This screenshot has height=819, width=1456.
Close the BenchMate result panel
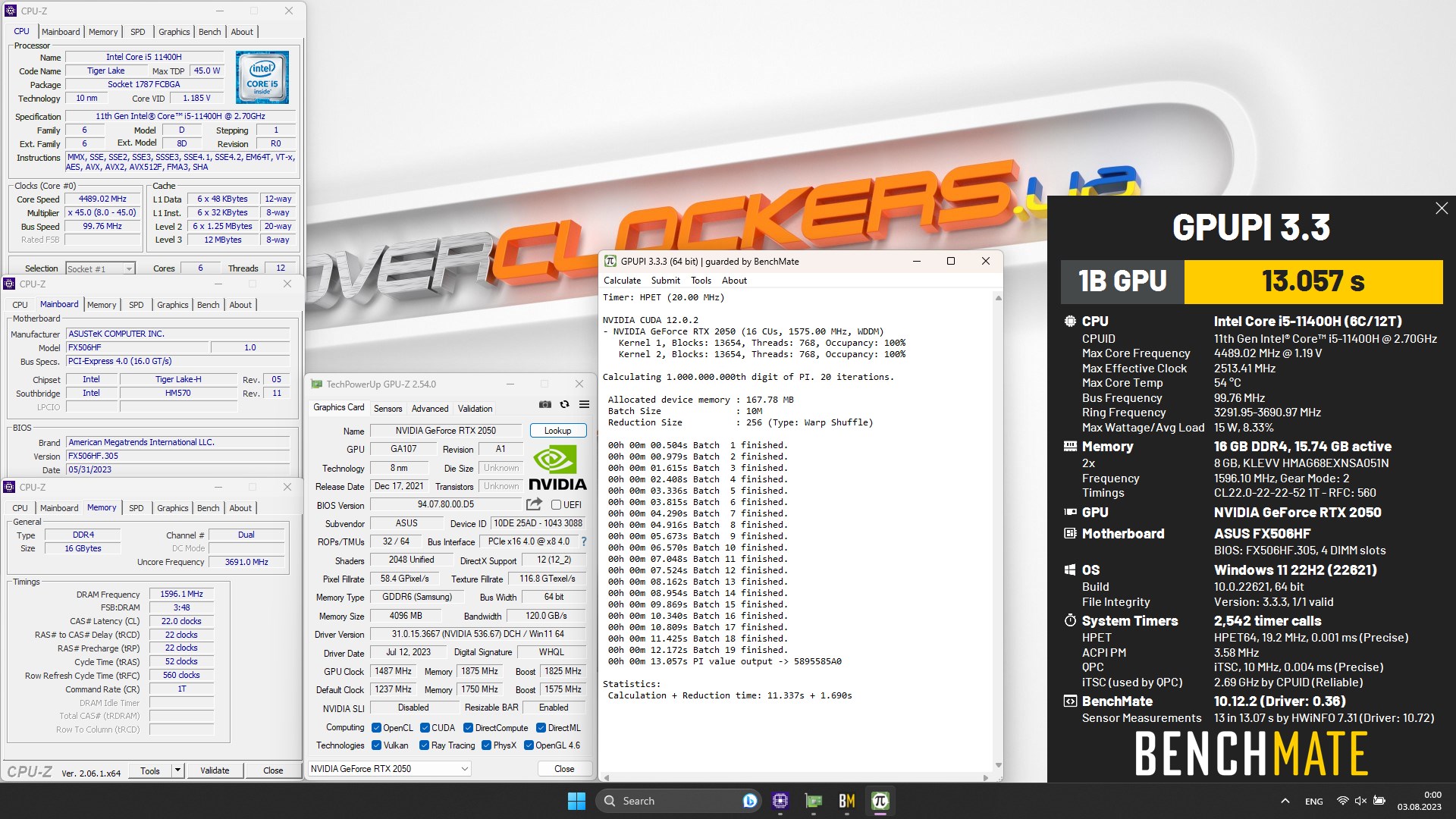1442,208
